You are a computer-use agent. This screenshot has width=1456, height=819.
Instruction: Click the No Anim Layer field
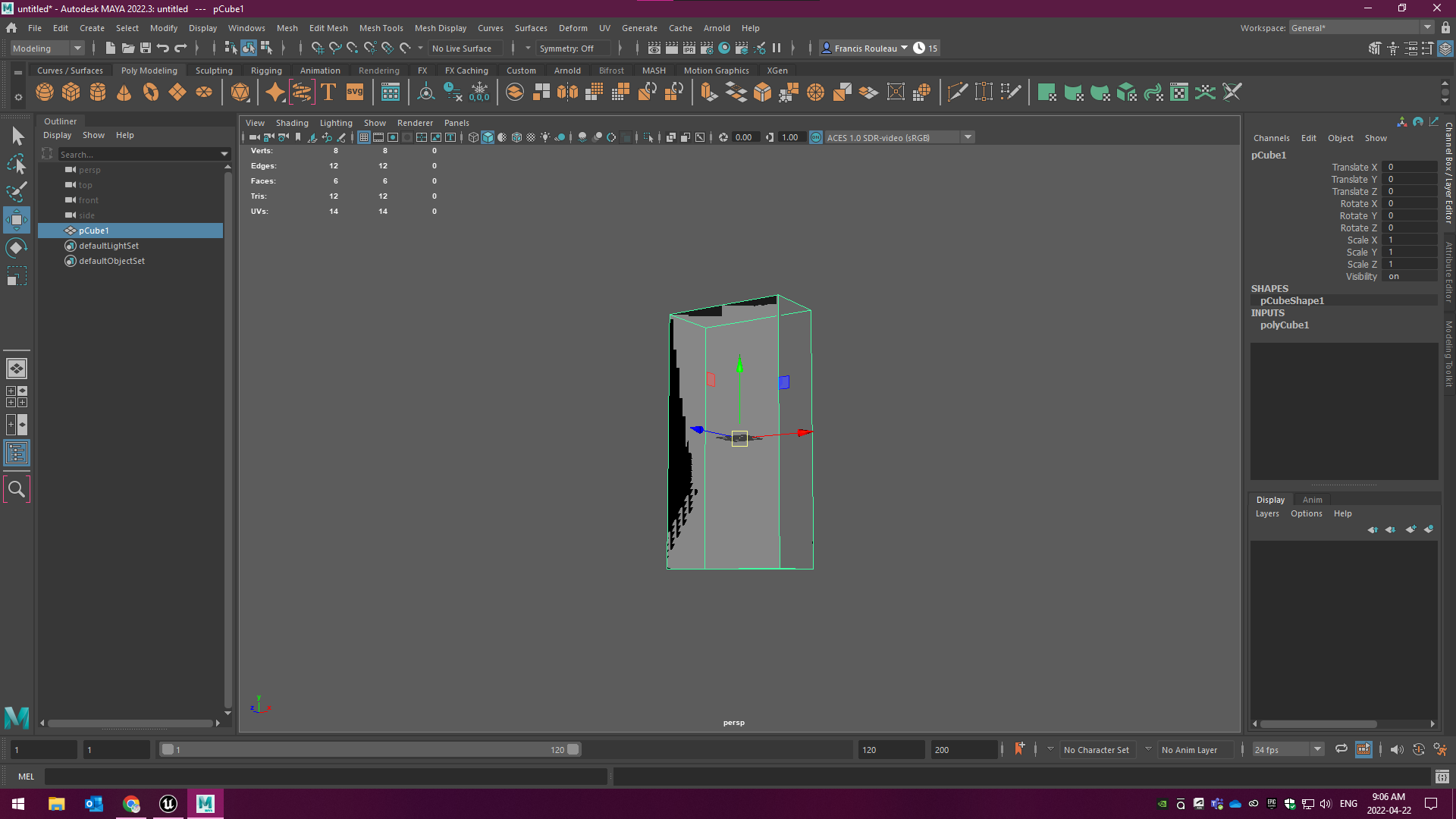click(1194, 750)
